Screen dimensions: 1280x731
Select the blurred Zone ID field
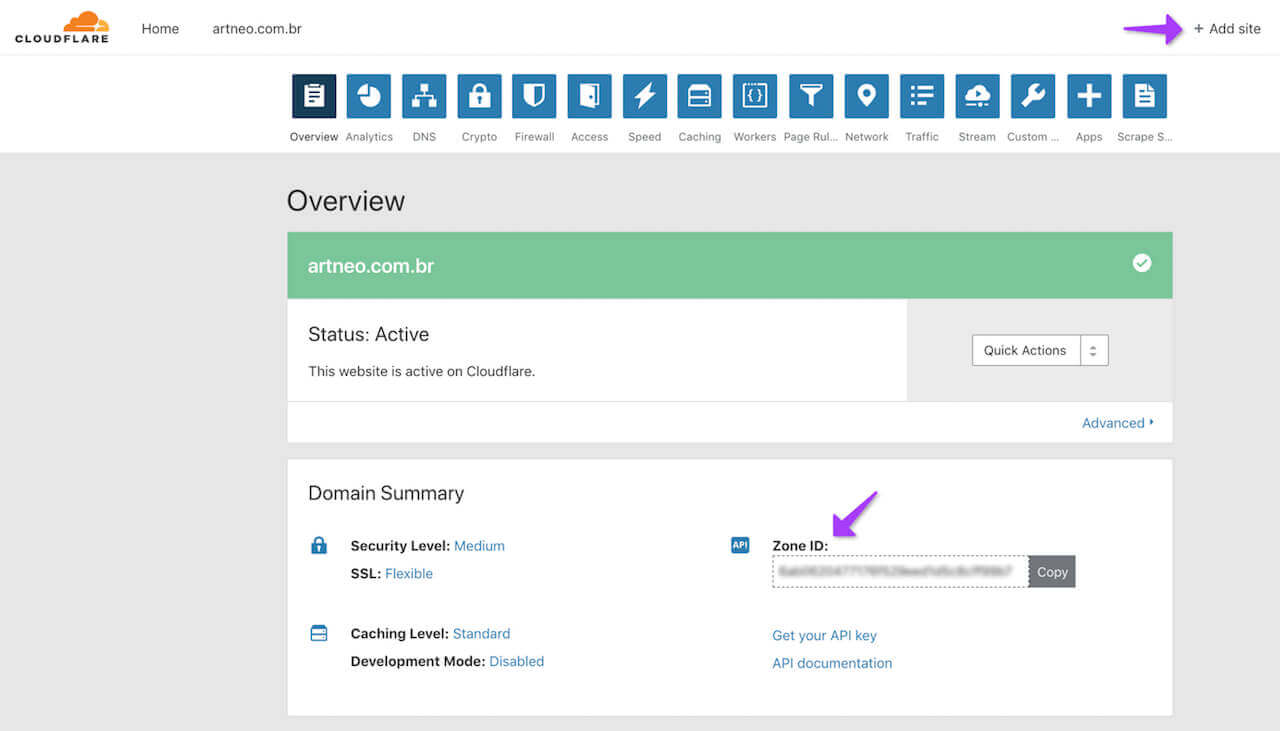coord(900,572)
